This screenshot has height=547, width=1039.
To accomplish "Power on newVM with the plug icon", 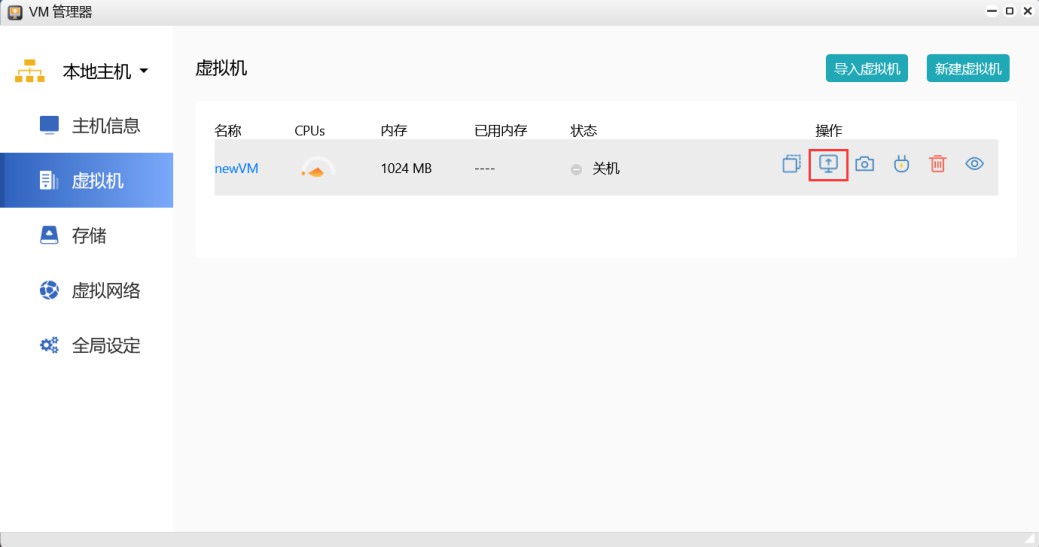I will (x=901, y=164).
